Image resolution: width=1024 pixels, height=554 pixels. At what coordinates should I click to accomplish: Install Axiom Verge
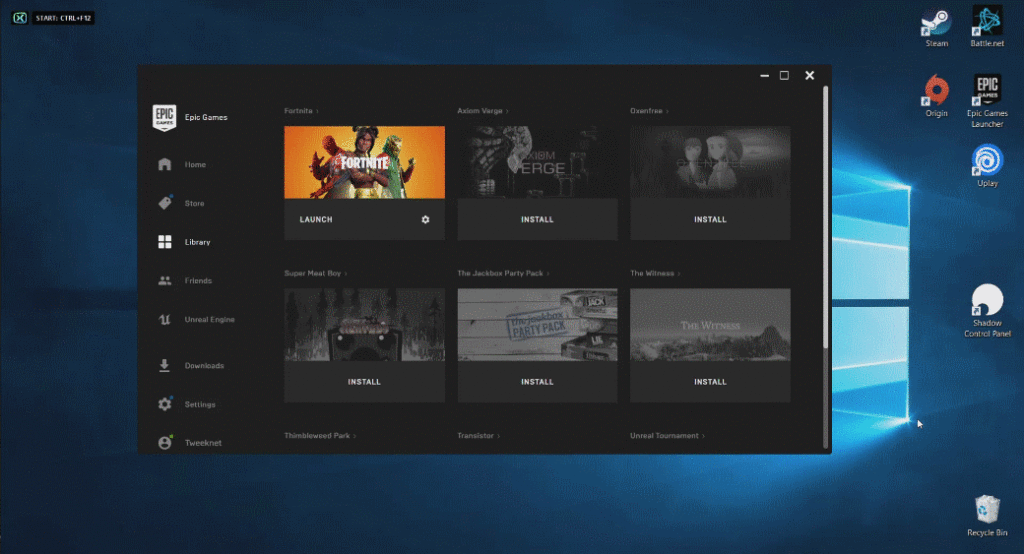tap(537, 220)
